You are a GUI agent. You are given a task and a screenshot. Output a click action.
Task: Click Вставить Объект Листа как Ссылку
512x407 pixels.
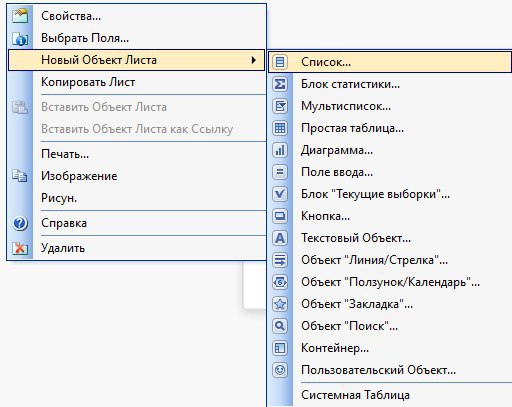coord(136,129)
